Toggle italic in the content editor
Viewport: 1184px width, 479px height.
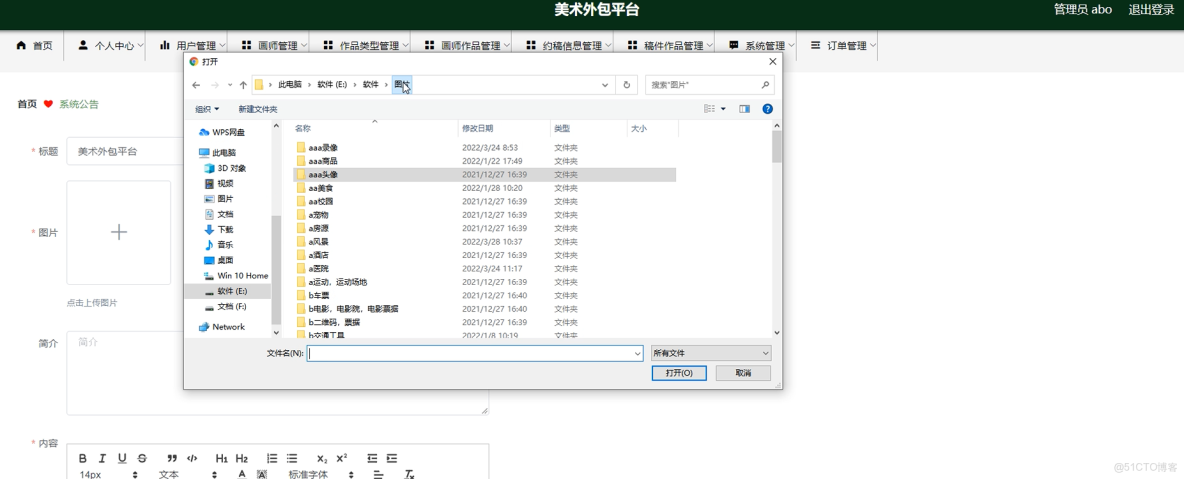pos(102,459)
